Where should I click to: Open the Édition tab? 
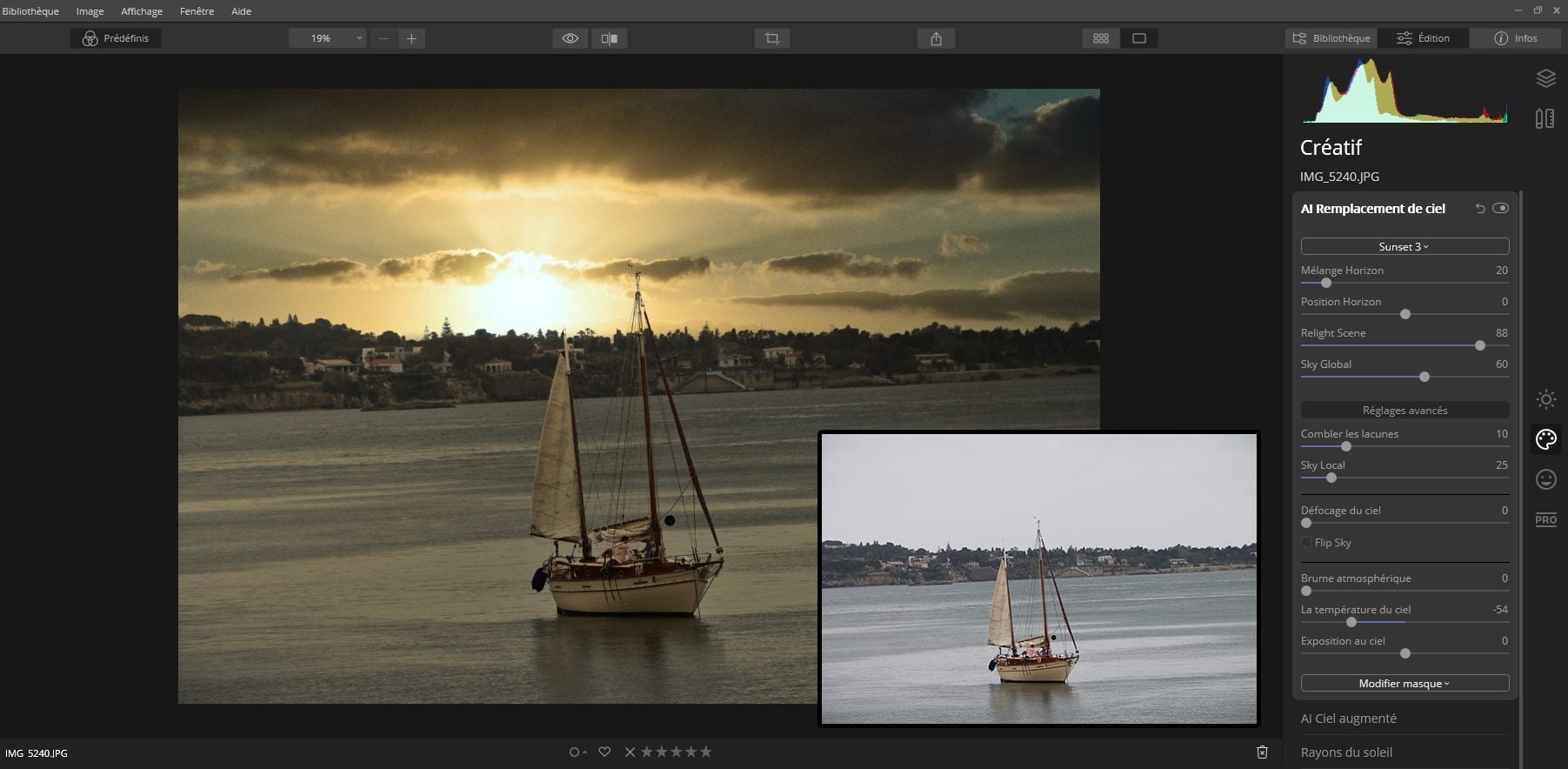pyautogui.click(x=1424, y=38)
